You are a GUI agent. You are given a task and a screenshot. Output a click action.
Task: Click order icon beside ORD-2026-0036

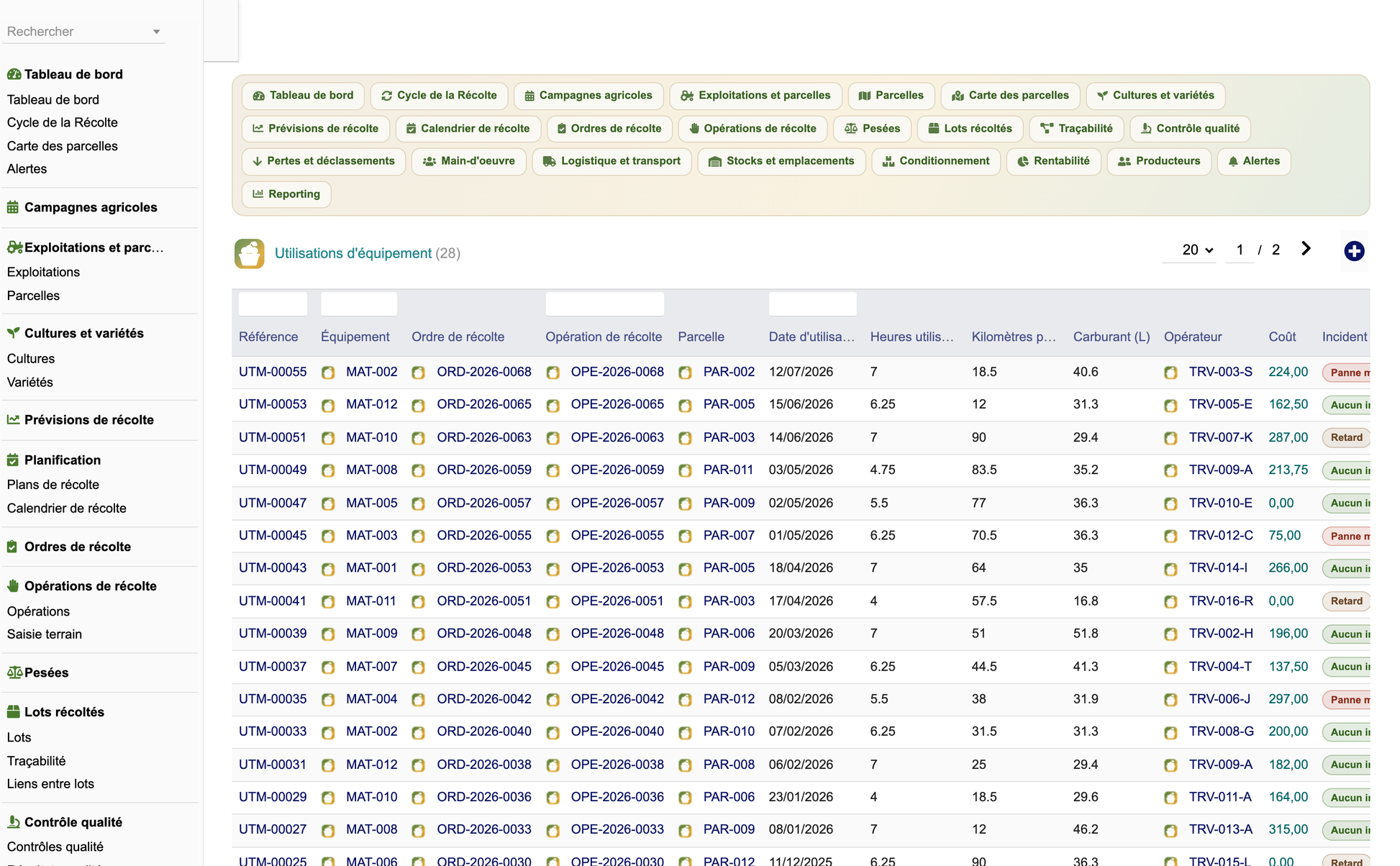pyautogui.click(x=418, y=798)
